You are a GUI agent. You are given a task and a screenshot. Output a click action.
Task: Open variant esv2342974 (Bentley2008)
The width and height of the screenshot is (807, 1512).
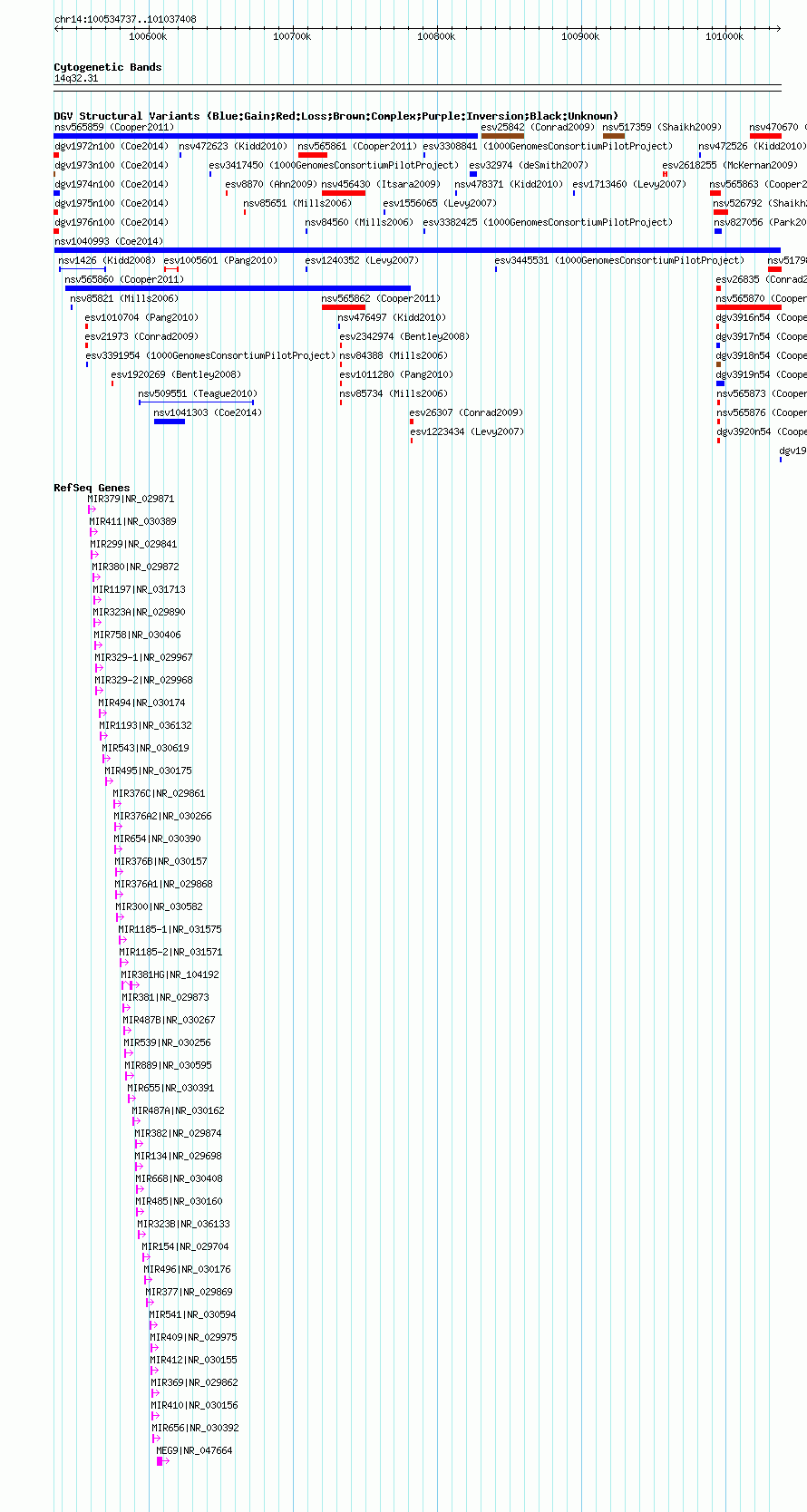(404, 336)
